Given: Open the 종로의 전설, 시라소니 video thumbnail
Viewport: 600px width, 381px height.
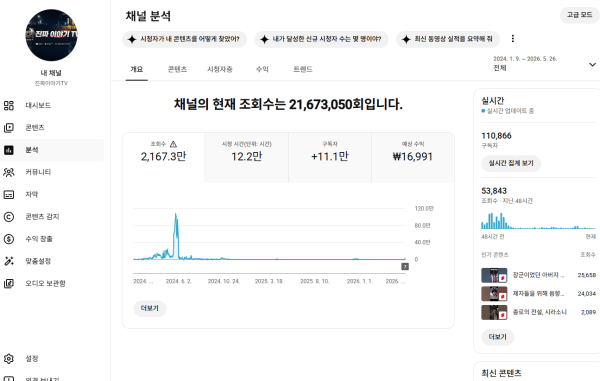Looking at the screenshot, I should click(494, 313).
